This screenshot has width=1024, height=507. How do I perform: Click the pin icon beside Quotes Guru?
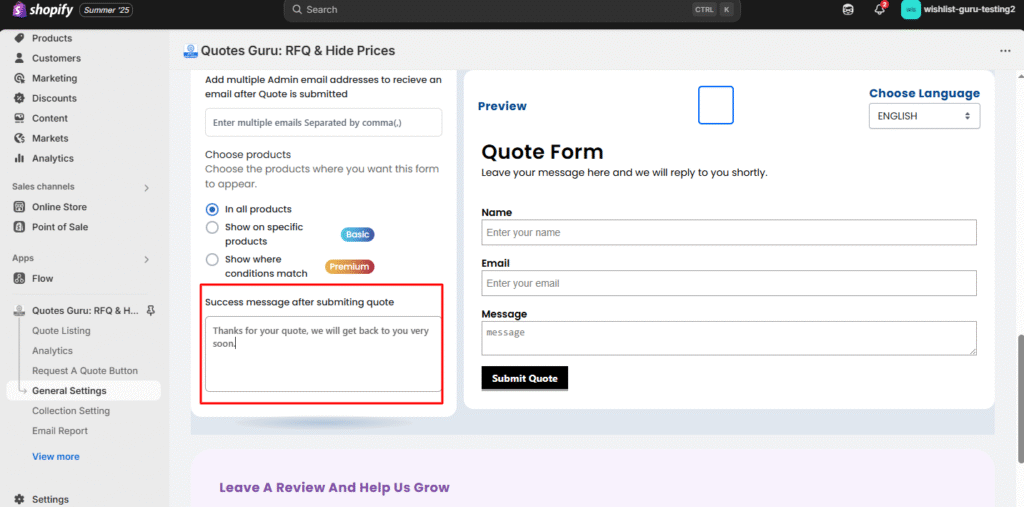pyautogui.click(x=150, y=311)
